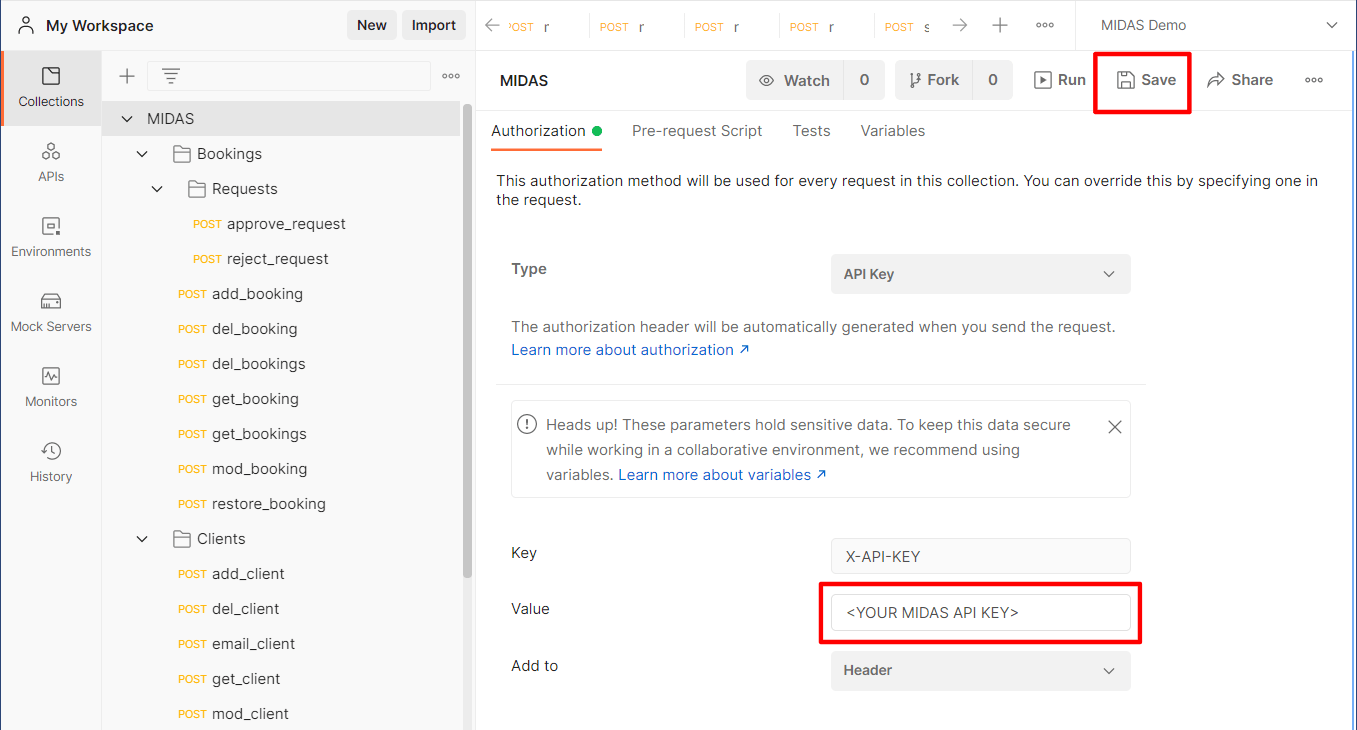This screenshot has height=730, width=1357.
Task: Open collections panel more options ellipsis
Action: tap(451, 76)
